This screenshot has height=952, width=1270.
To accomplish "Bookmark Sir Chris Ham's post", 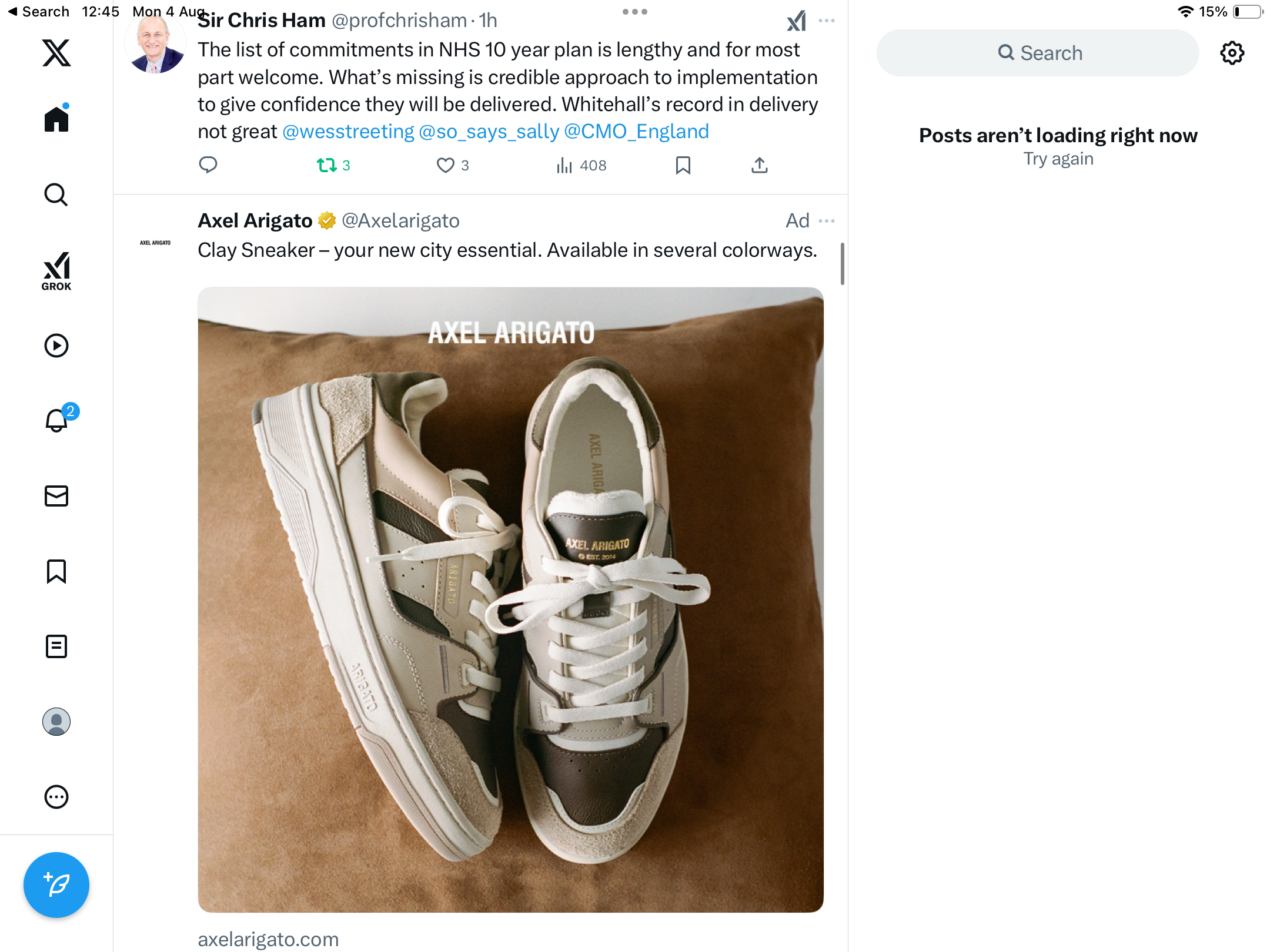I will coord(683,166).
